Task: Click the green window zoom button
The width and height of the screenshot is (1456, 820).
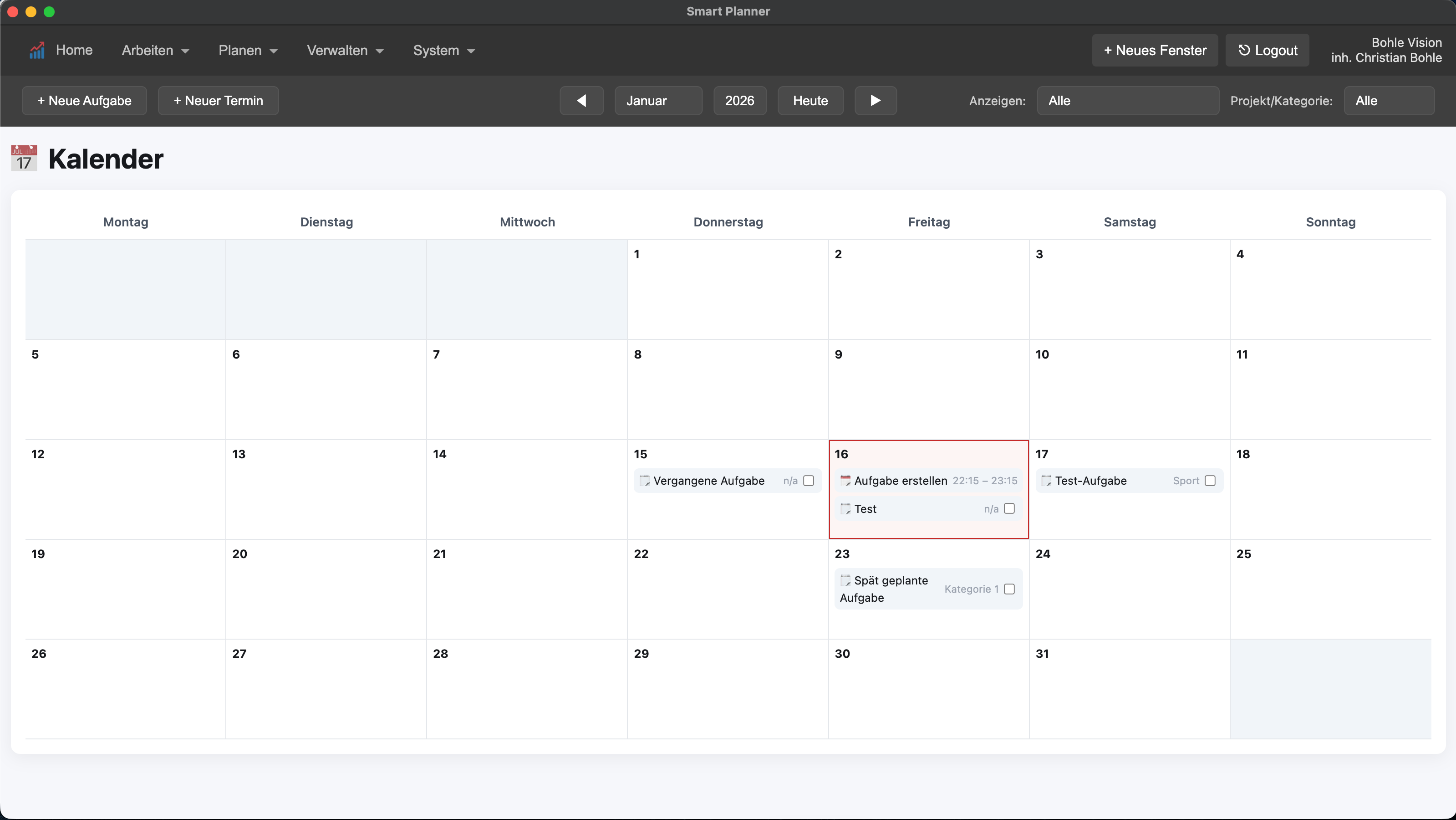Action: (x=49, y=11)
